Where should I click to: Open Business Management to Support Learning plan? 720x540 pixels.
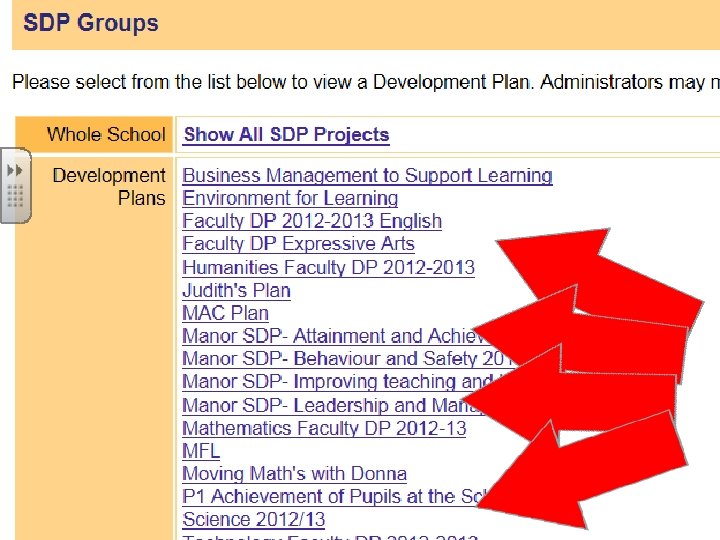[x=367, y=176]
